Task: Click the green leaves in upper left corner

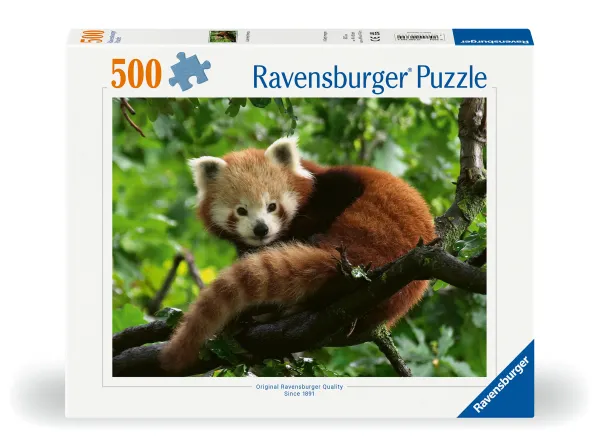Action: coord(150,125)
